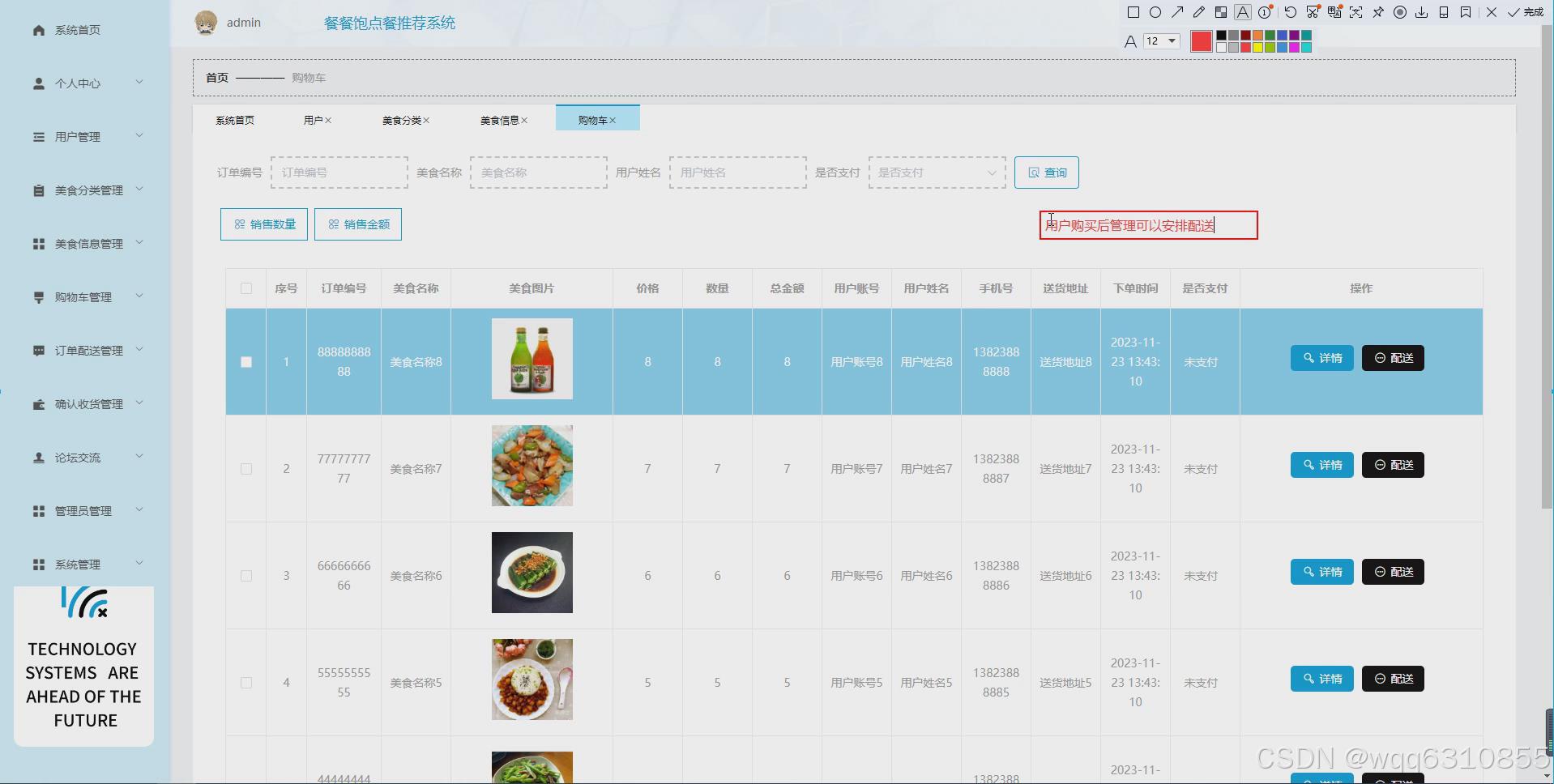Click the clipboard icon beside 美食分类管理

[38, 190]
